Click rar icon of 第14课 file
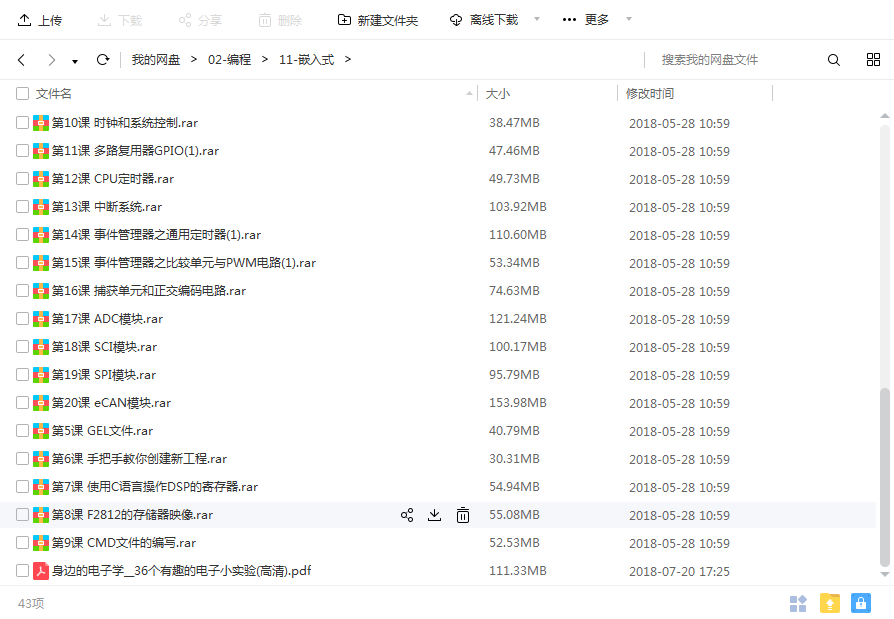 (x=40, y=235)
